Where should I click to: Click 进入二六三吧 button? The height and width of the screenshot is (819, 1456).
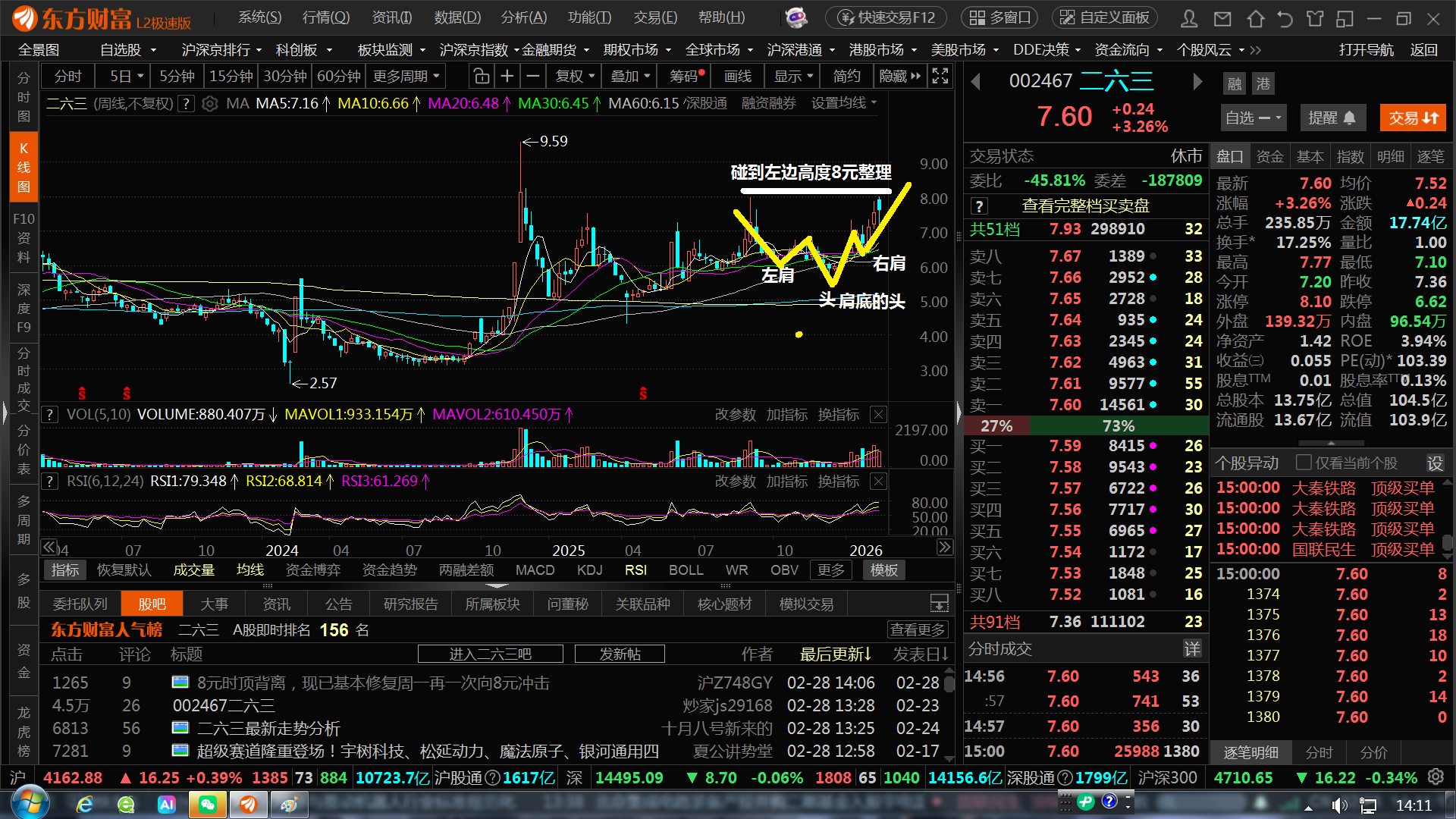coord(490,654)
